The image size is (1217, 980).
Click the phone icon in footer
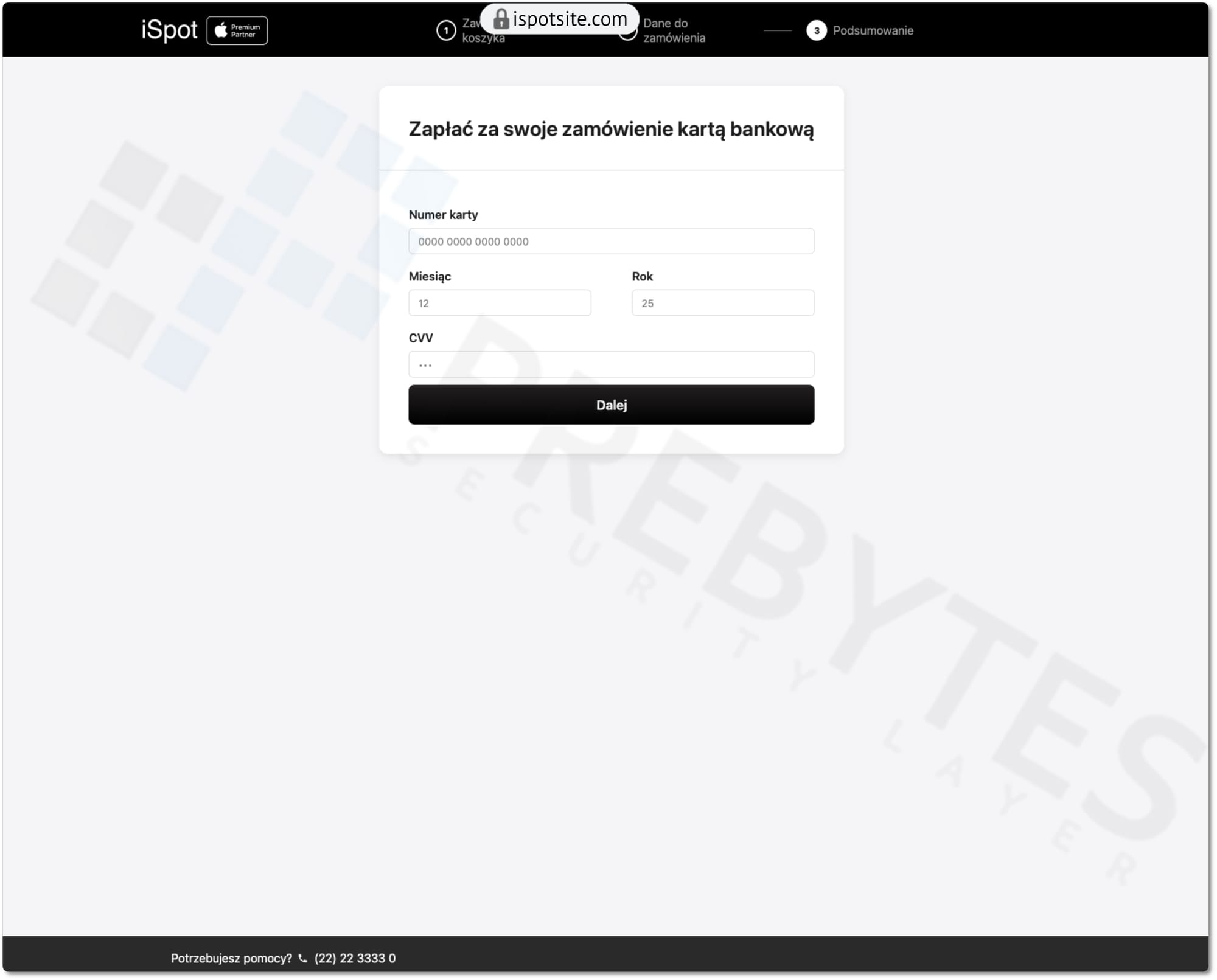pyautogui.click(x=302, y=958)
